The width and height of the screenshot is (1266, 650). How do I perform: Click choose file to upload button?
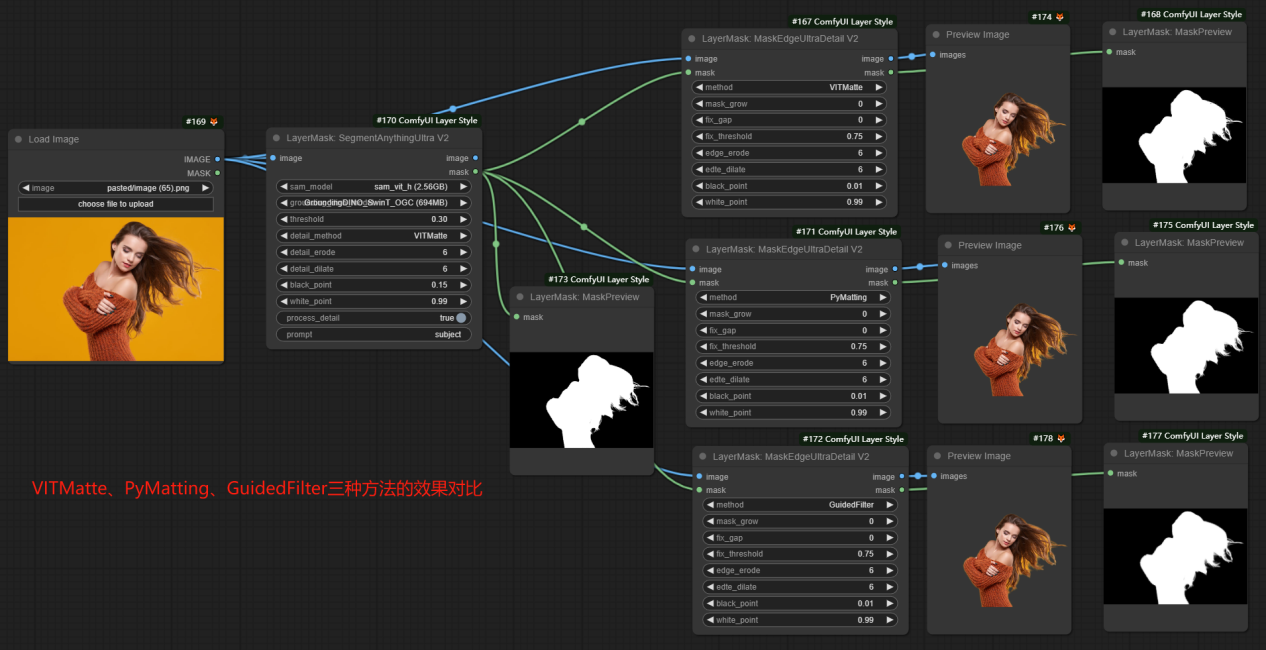pos(116,204)
